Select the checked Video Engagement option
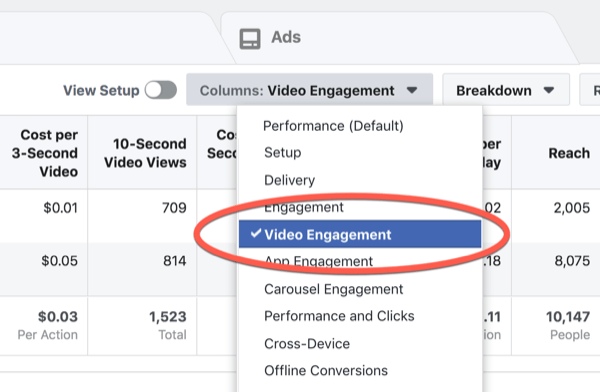600x392 pixels. [360, 234]
